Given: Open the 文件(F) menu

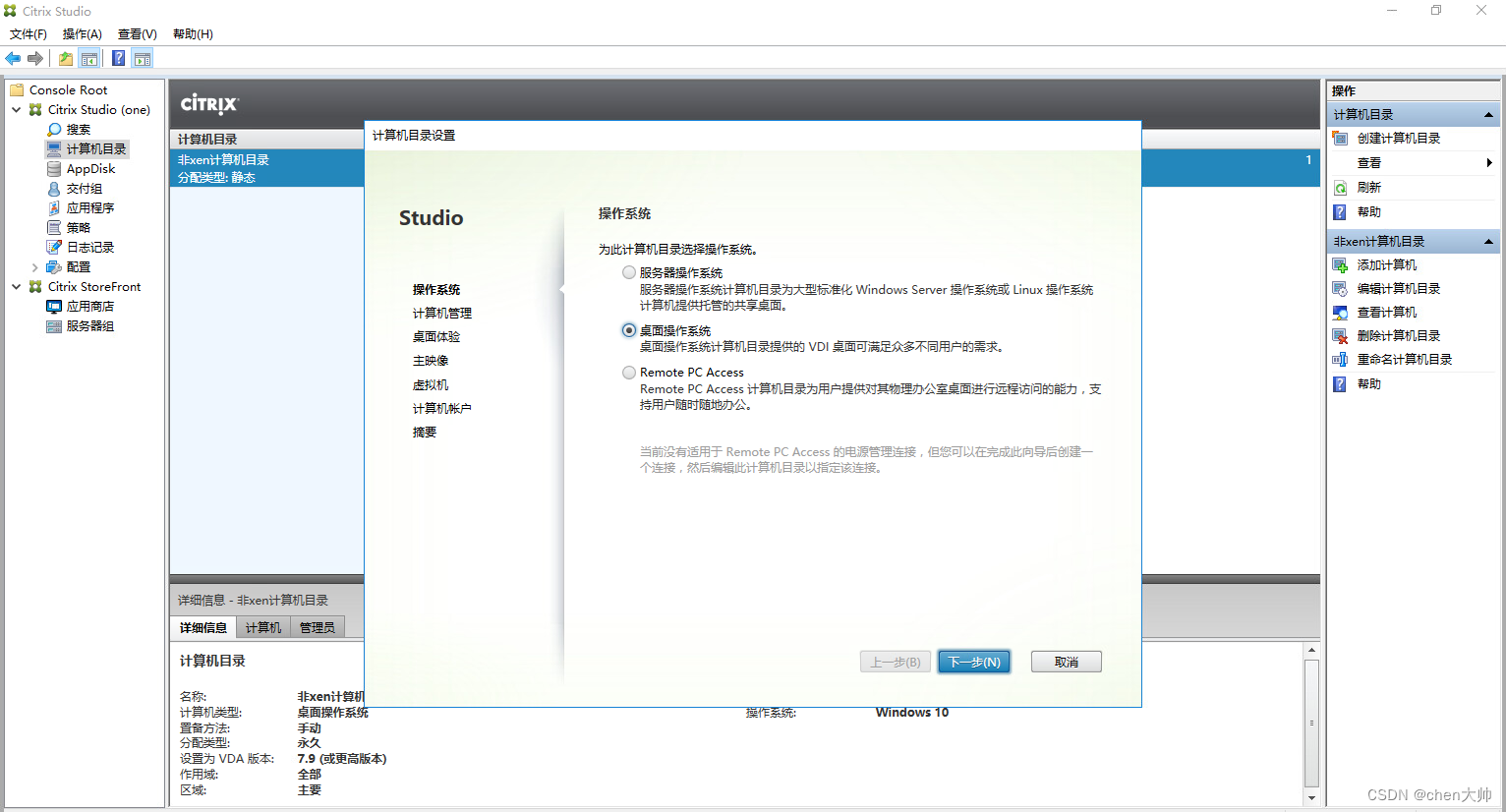Looking at the screenshot, I should click(29, 34).
